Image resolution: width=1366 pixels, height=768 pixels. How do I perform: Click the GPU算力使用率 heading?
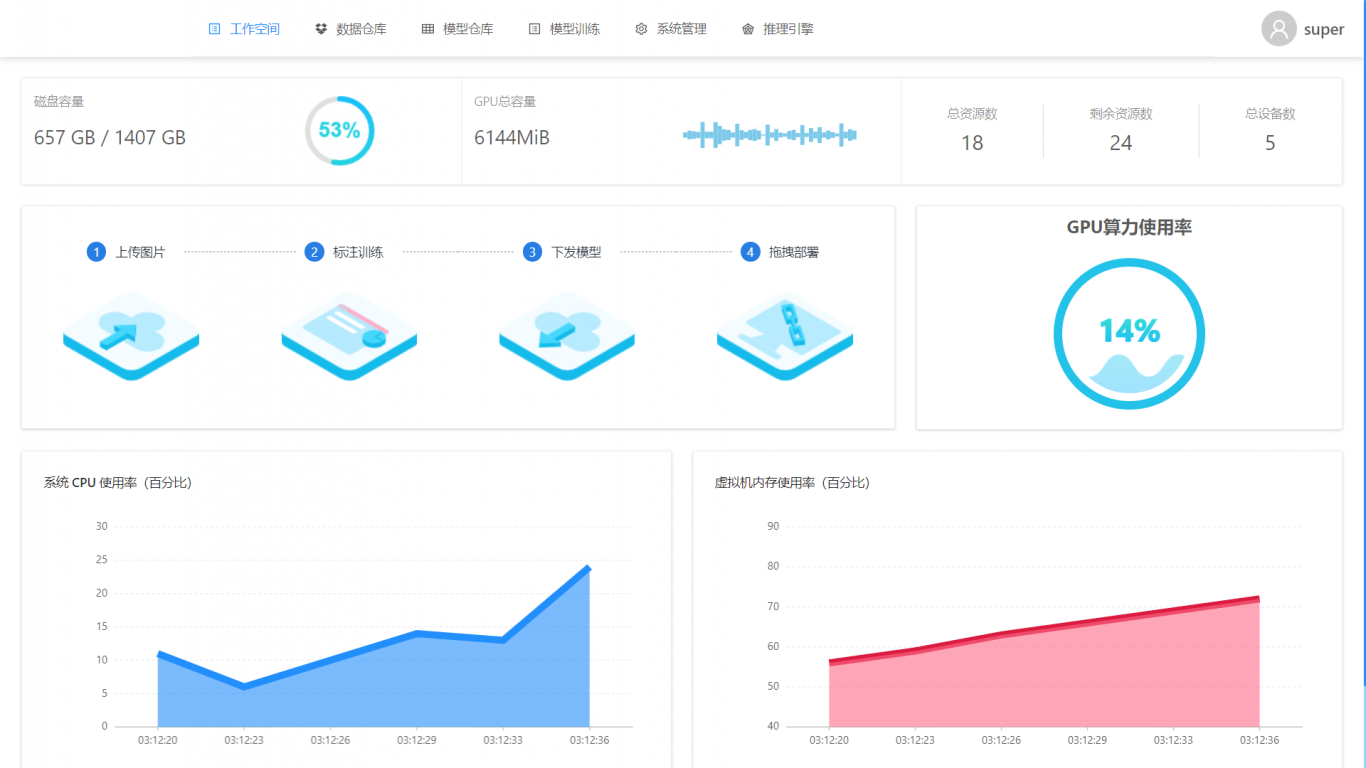pos(1129,228)
